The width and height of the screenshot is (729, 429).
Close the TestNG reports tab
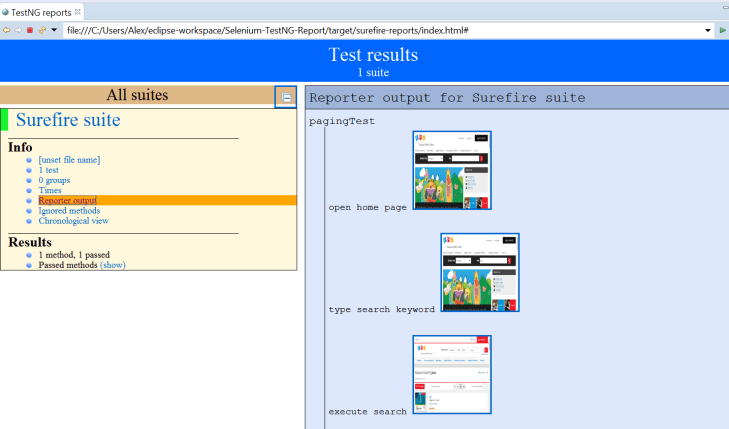tap(78, 12)
